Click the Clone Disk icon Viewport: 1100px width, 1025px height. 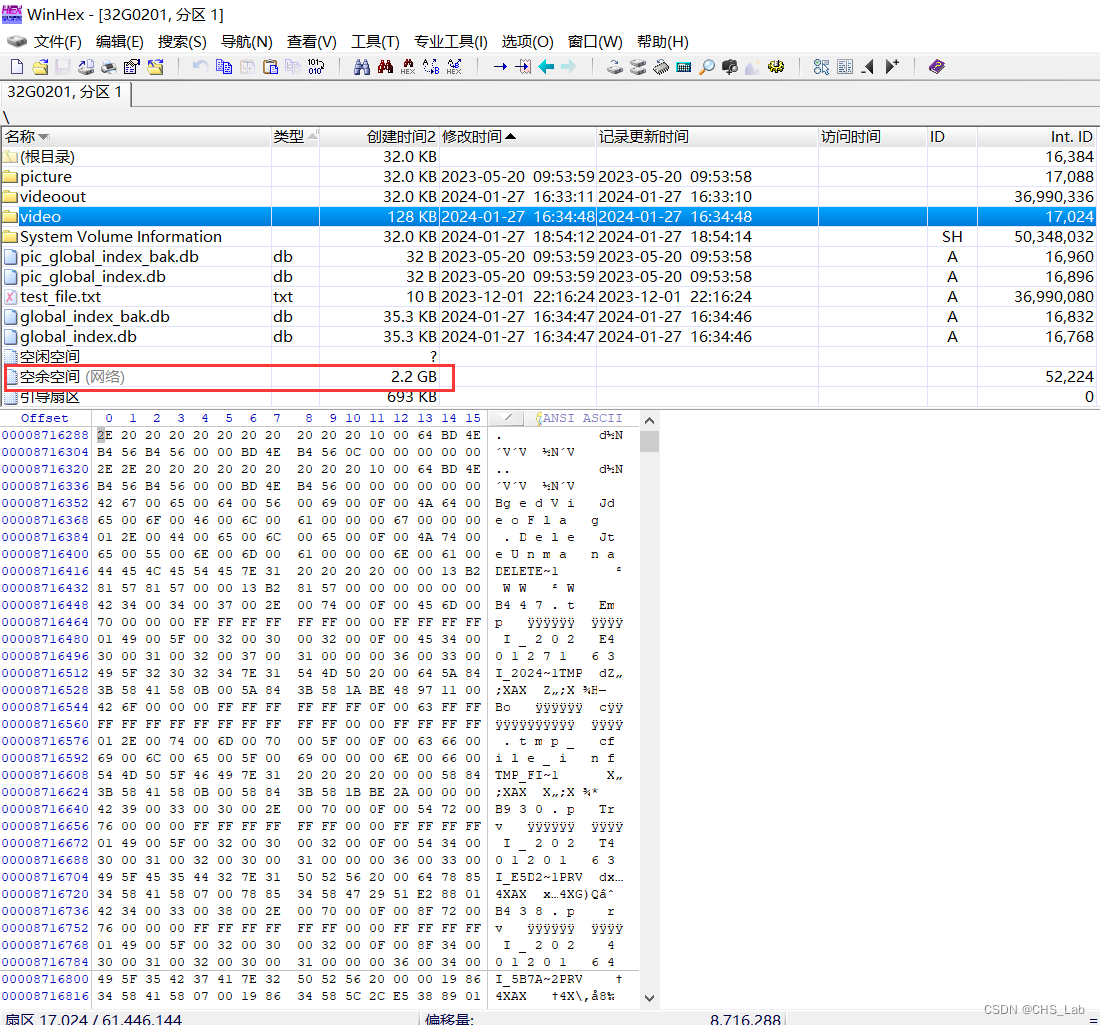638,67
